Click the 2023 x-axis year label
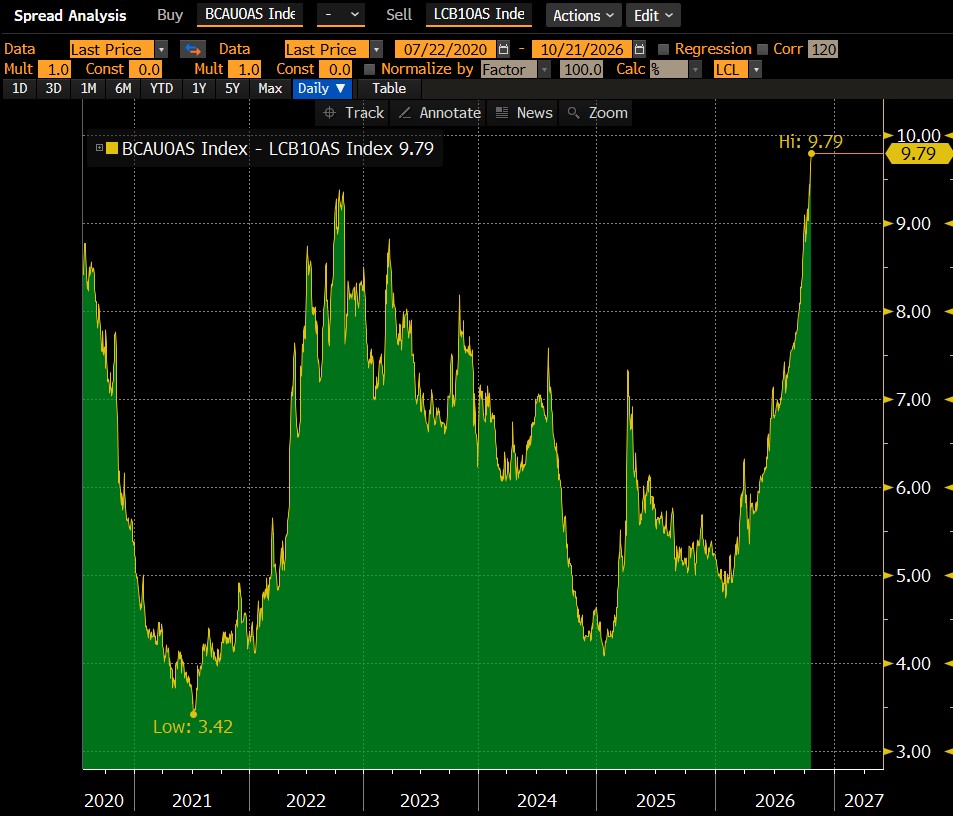Screen dimensions: 953x816 click(x=420, y=801)
